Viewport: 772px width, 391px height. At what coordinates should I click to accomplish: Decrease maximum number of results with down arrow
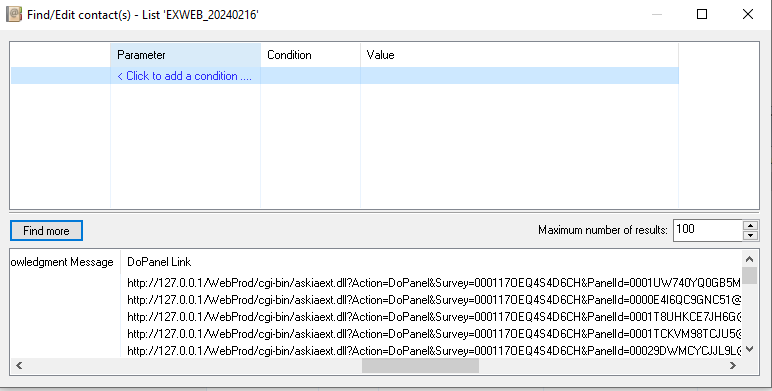750,235
